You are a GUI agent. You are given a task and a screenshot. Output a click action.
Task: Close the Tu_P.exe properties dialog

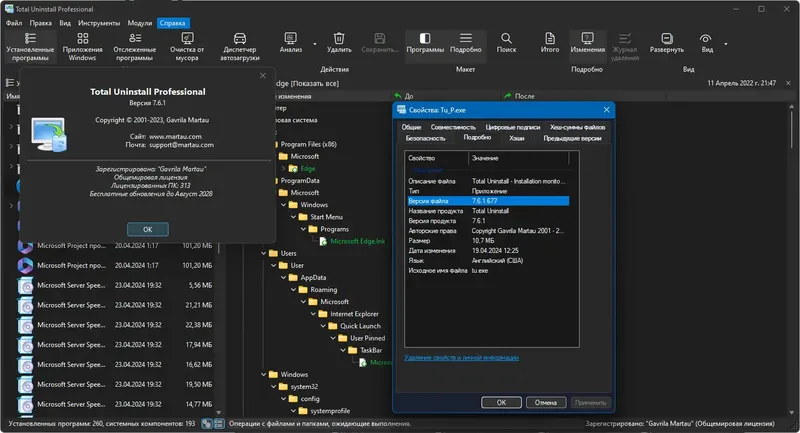click(x=606, y=110)
